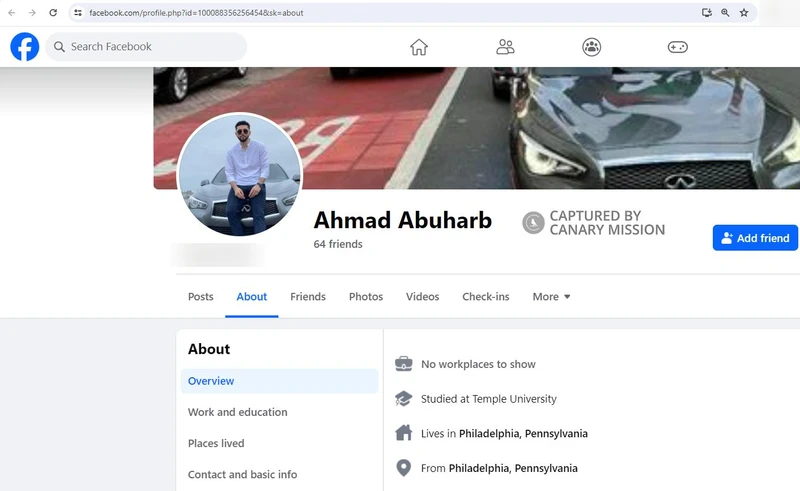
Task: Switch to the Friends tab
Action: click(308, 297)
